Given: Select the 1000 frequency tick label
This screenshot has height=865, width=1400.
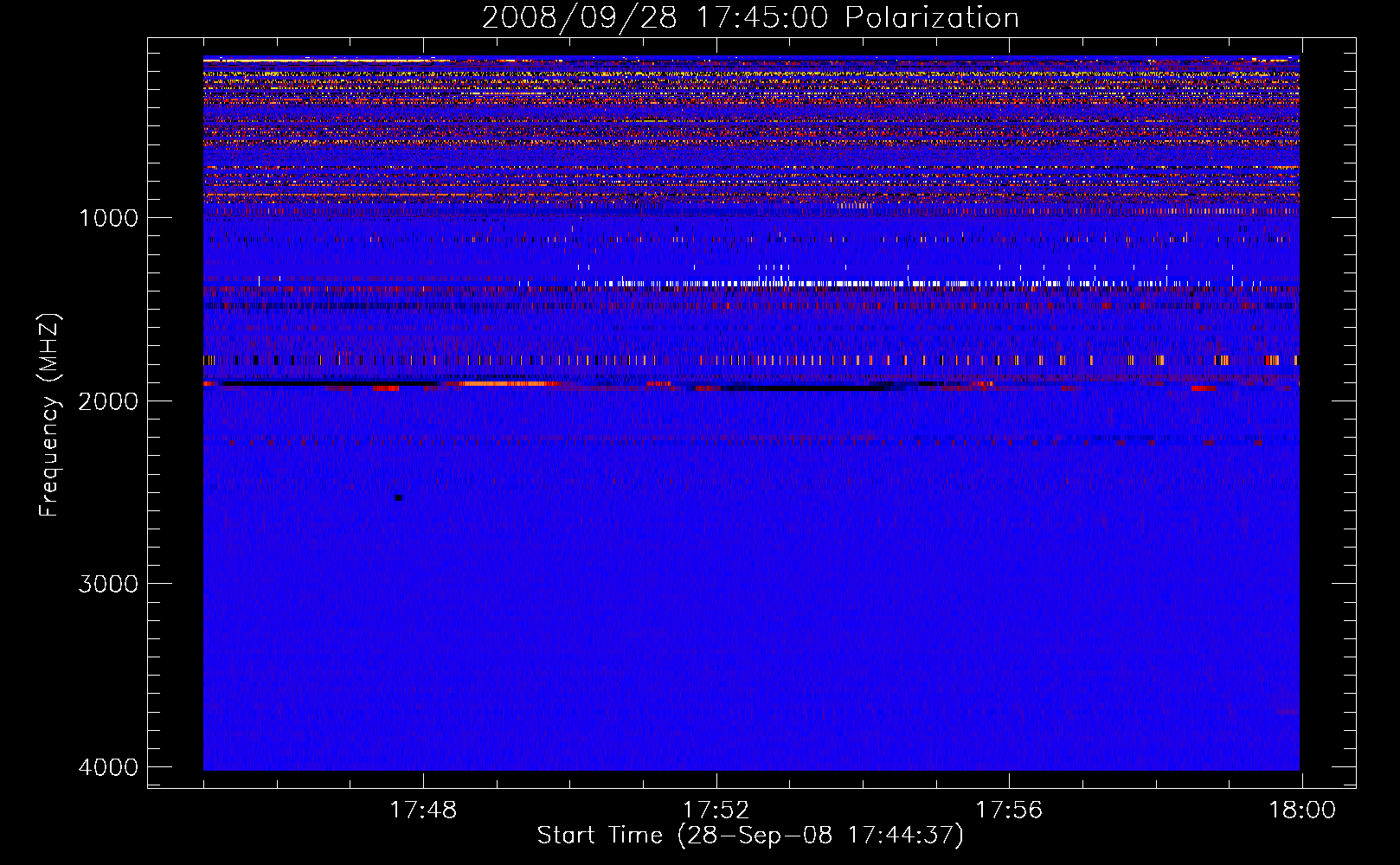Looking at the screenshot, I should (109, 217).
